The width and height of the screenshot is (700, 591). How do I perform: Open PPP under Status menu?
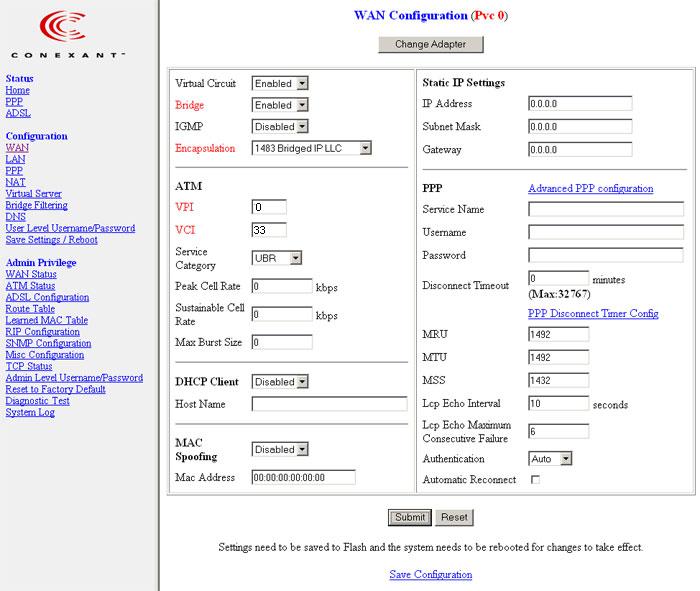point(14,102)
